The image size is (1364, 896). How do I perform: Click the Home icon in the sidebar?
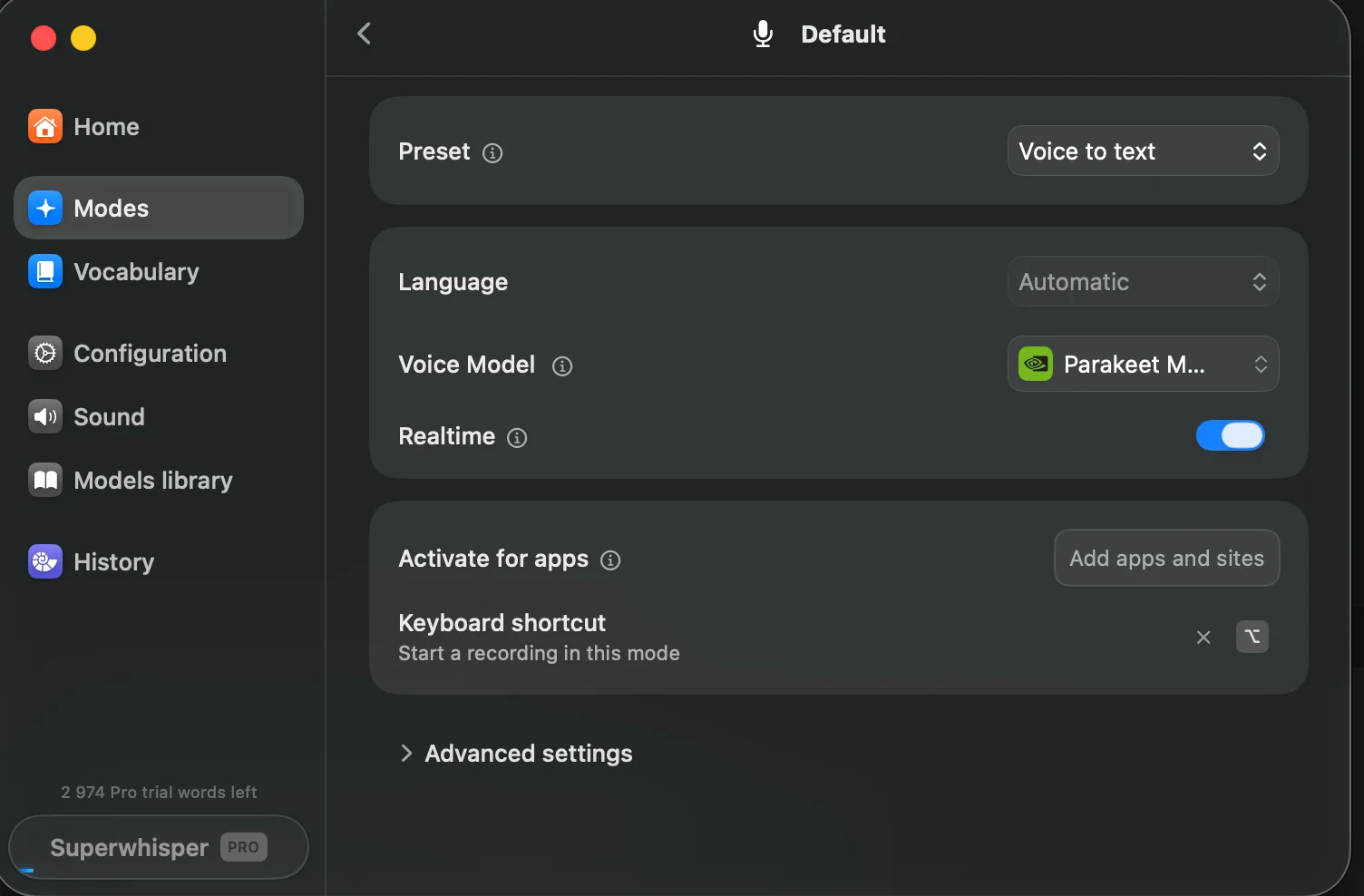point(45,127)
